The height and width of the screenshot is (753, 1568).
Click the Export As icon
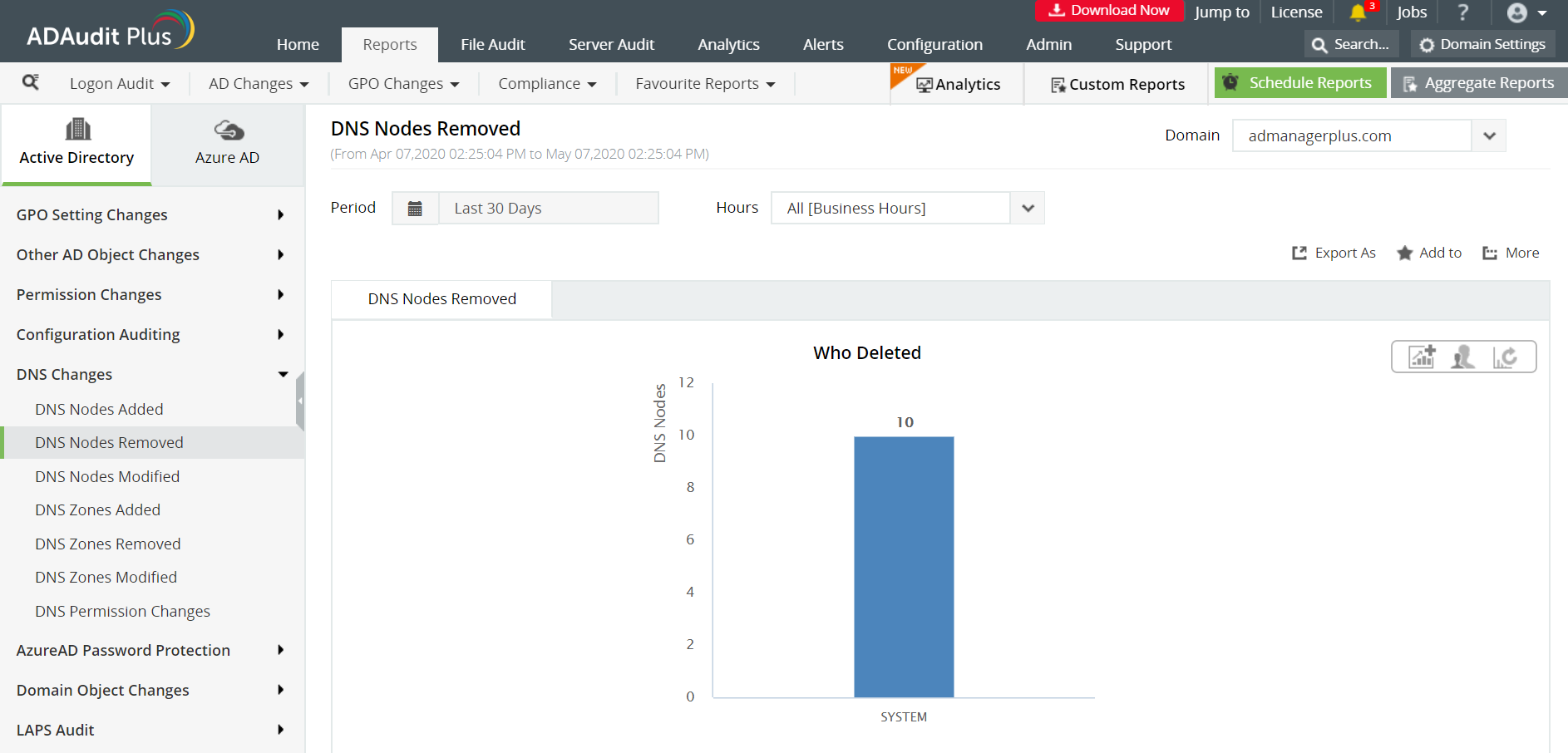coord(1299,253)
